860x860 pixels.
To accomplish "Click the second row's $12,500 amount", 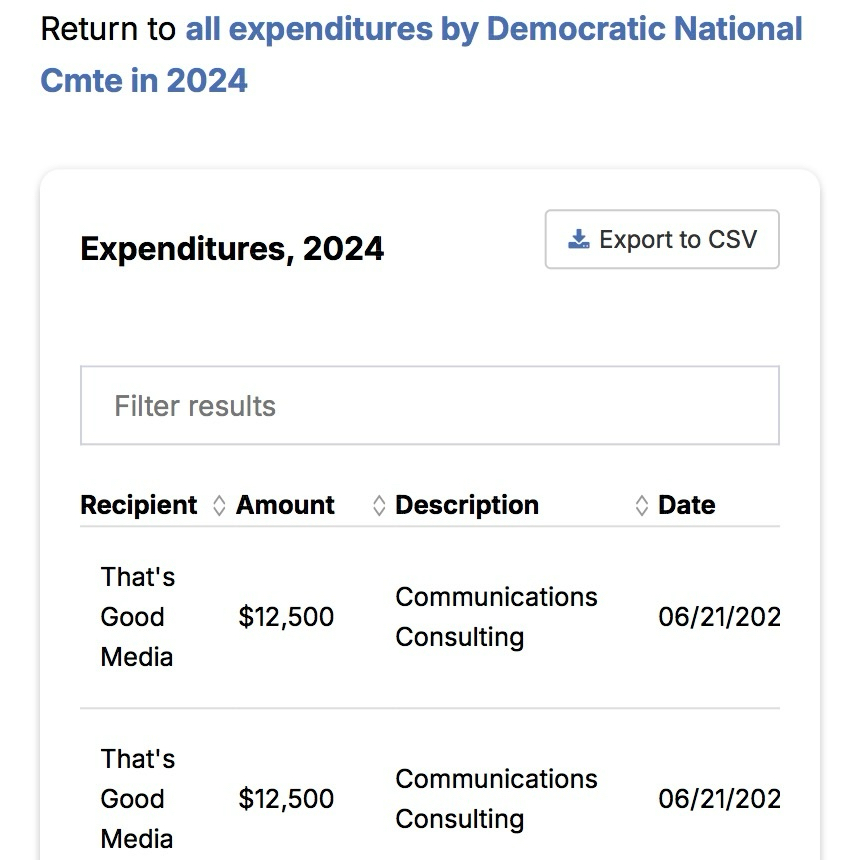I will [286, 799].
